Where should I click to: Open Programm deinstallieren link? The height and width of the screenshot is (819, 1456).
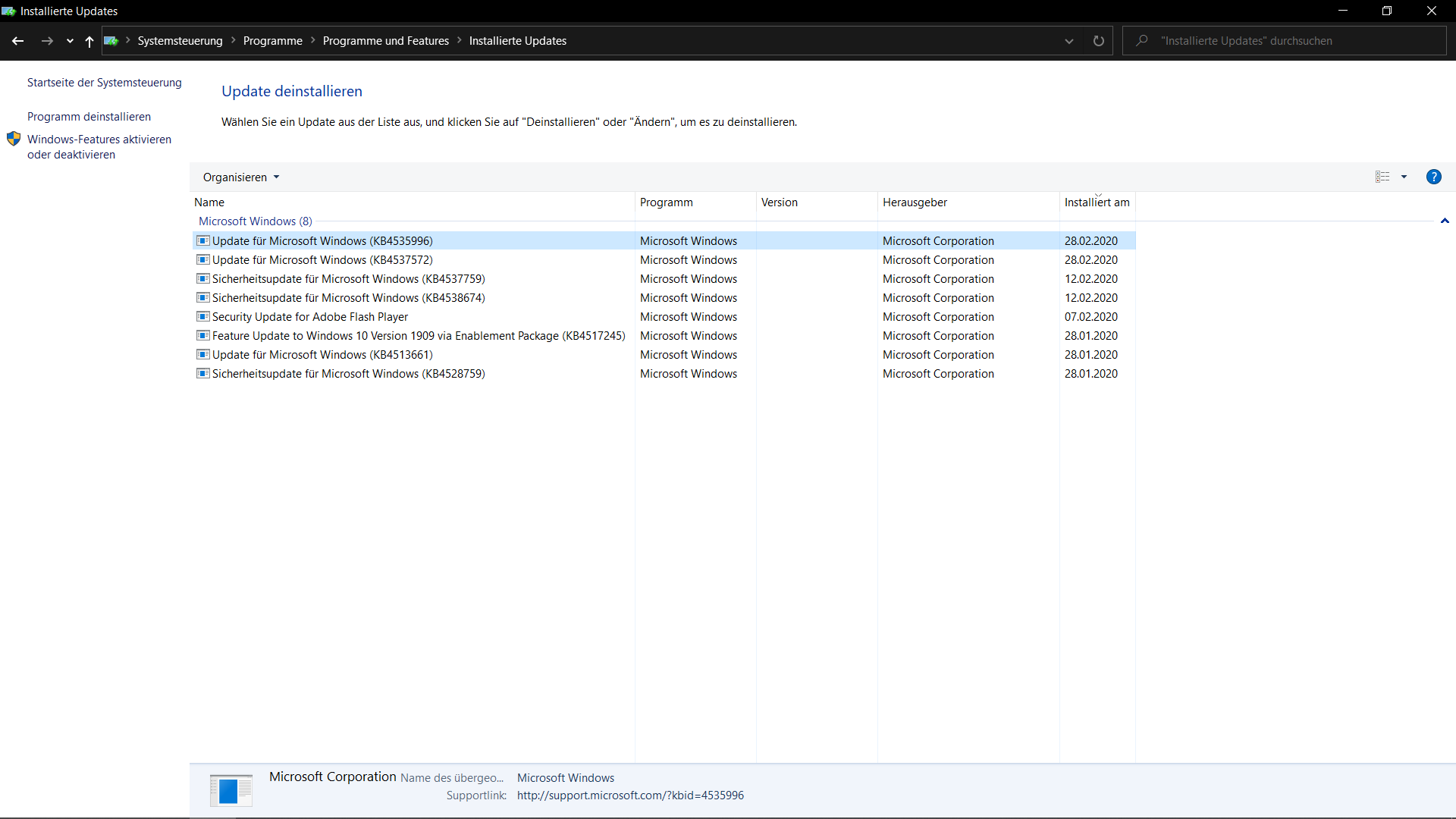tap(89, 117)
